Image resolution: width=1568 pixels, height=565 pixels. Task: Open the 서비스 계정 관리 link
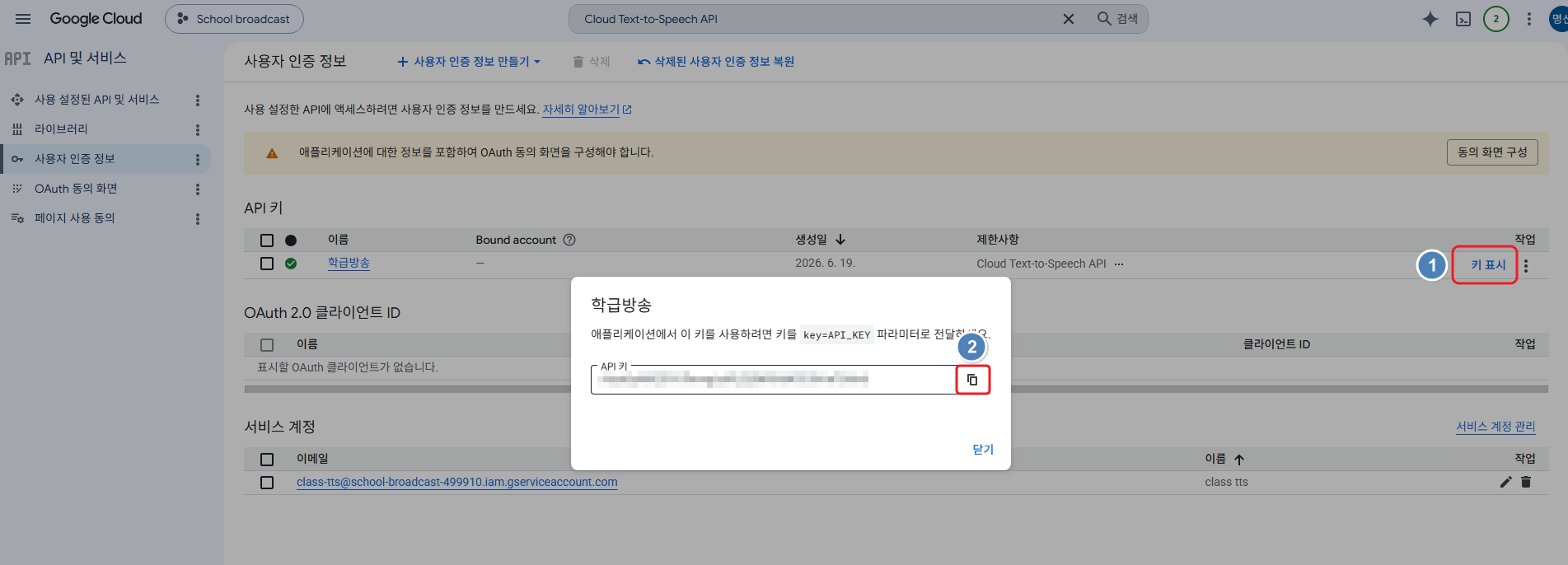coord(1495,427)
